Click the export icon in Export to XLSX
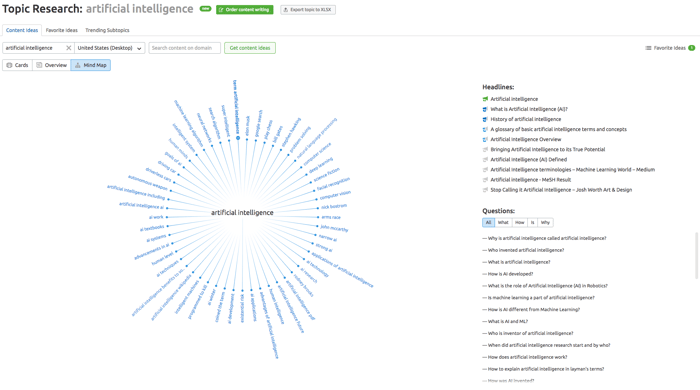 coord(286,9)
